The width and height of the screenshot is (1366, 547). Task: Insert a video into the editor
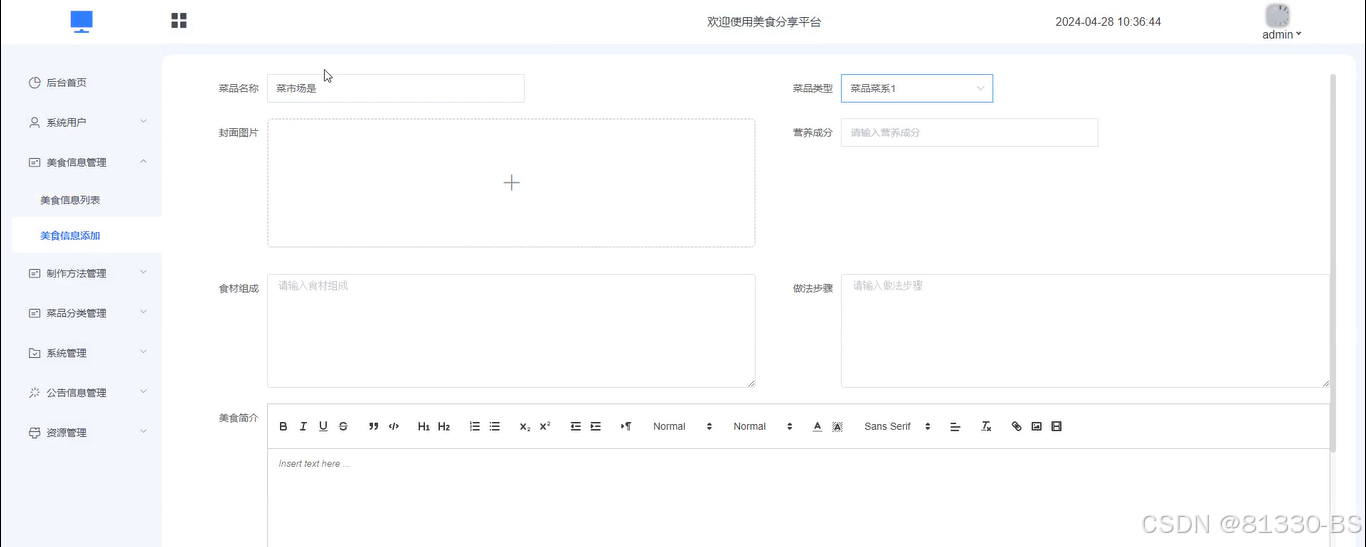[x=1057, y=426]
